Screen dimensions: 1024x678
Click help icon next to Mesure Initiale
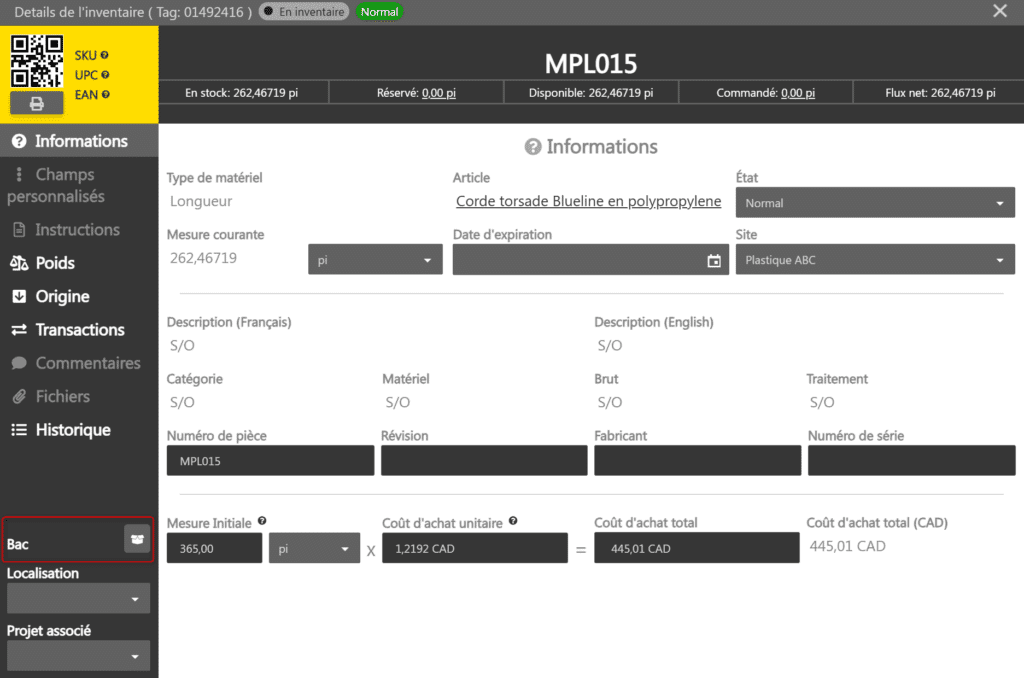tap(262, 521)
